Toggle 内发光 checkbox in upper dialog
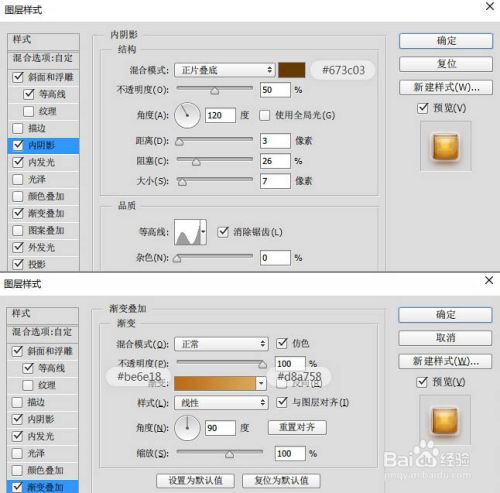This screenshot has height=493, width=500. (18, 162)
